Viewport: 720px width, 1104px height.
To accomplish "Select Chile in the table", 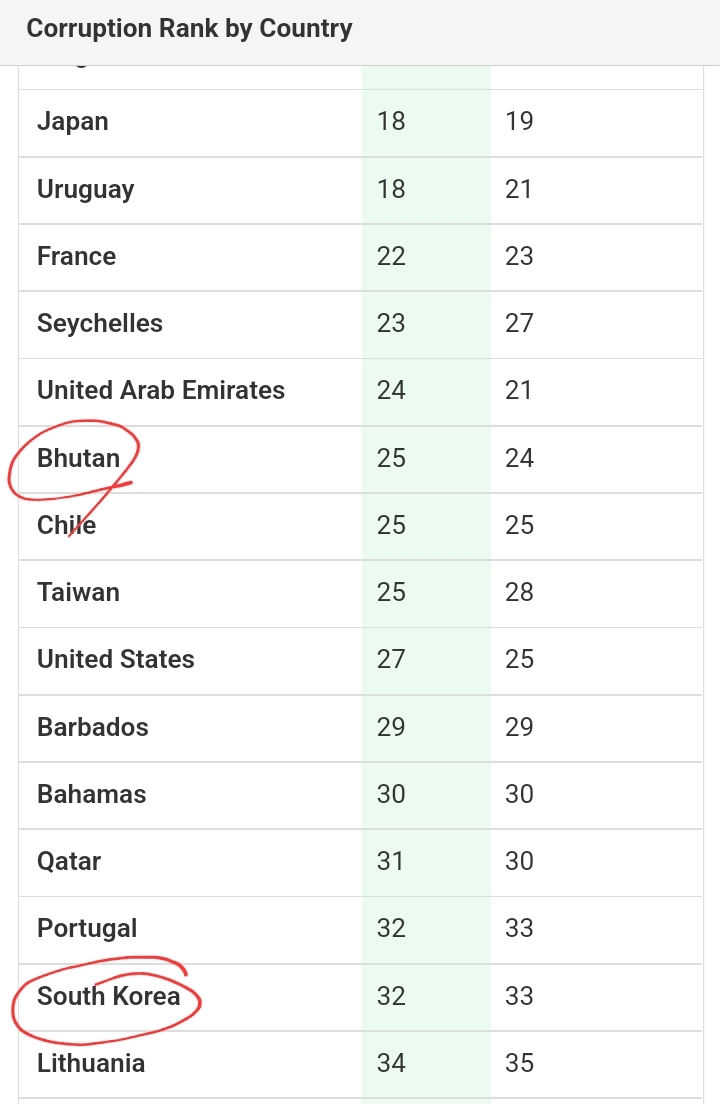I will pyautogui.click(x=66, y=525).
